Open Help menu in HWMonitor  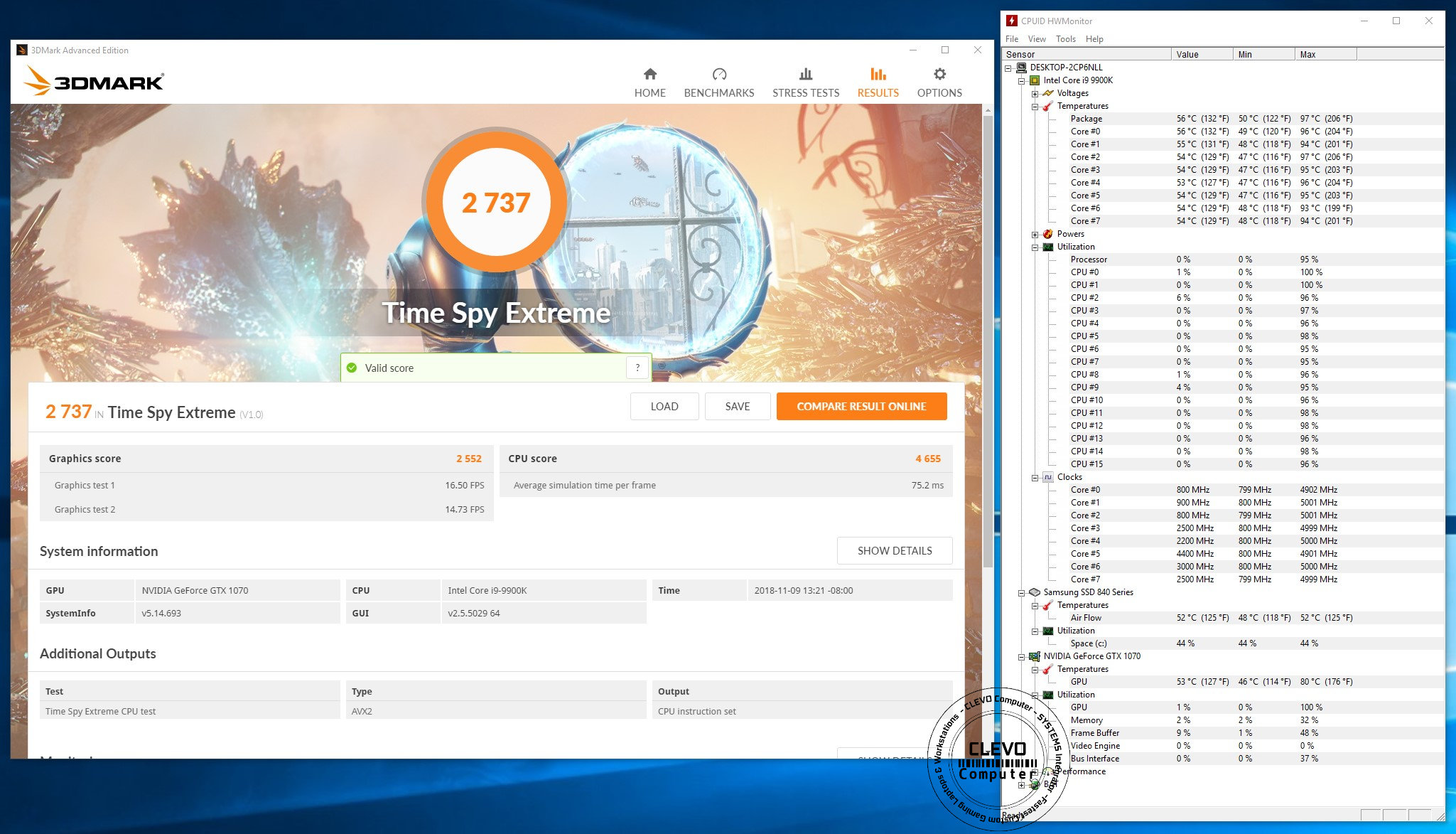pyautogui.click(x=1094, y=39)
